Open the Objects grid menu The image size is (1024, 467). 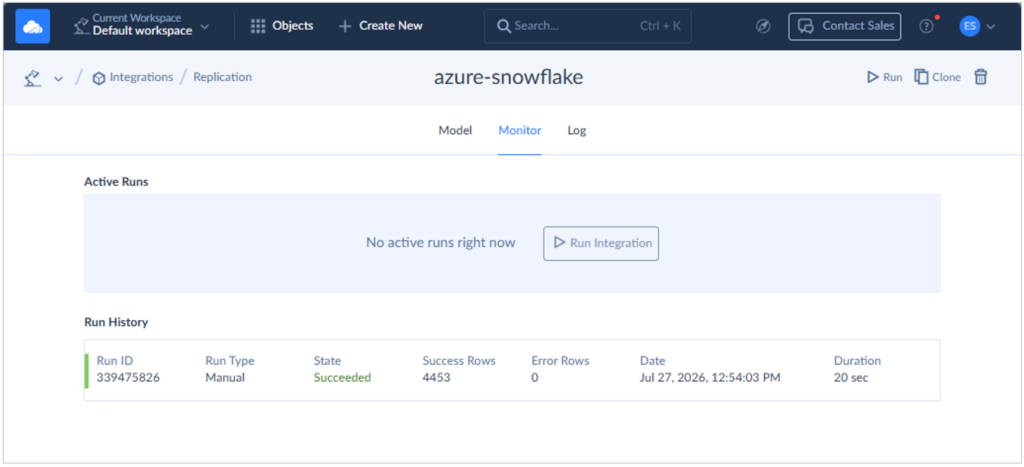tap(282, 26)
